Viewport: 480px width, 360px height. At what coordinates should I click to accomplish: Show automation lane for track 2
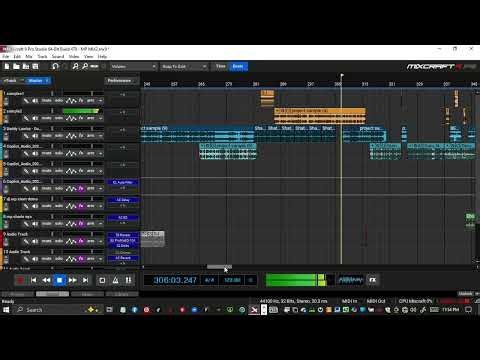71,118
